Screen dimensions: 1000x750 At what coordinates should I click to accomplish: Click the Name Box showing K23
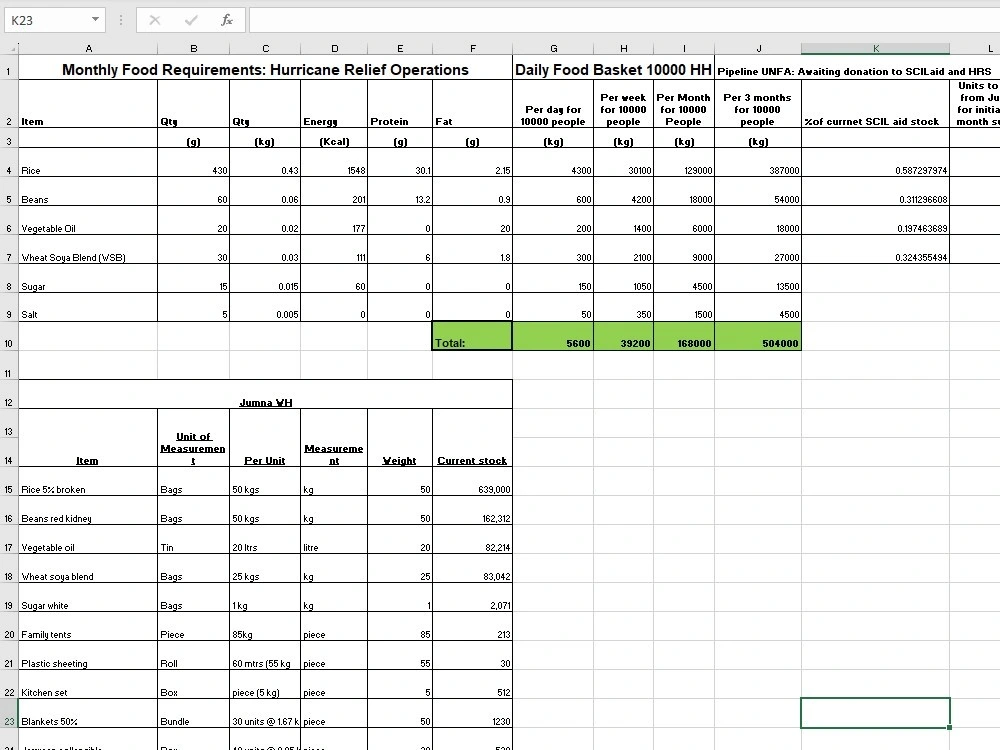click(47, 20)
